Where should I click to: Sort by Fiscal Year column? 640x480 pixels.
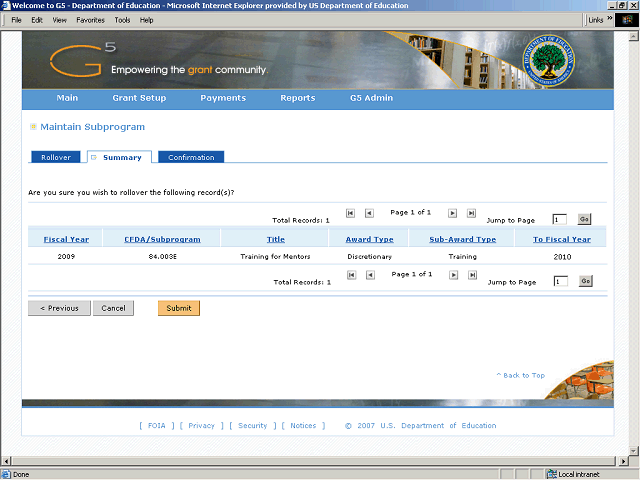pyautogui.click(x=66, y=240)
